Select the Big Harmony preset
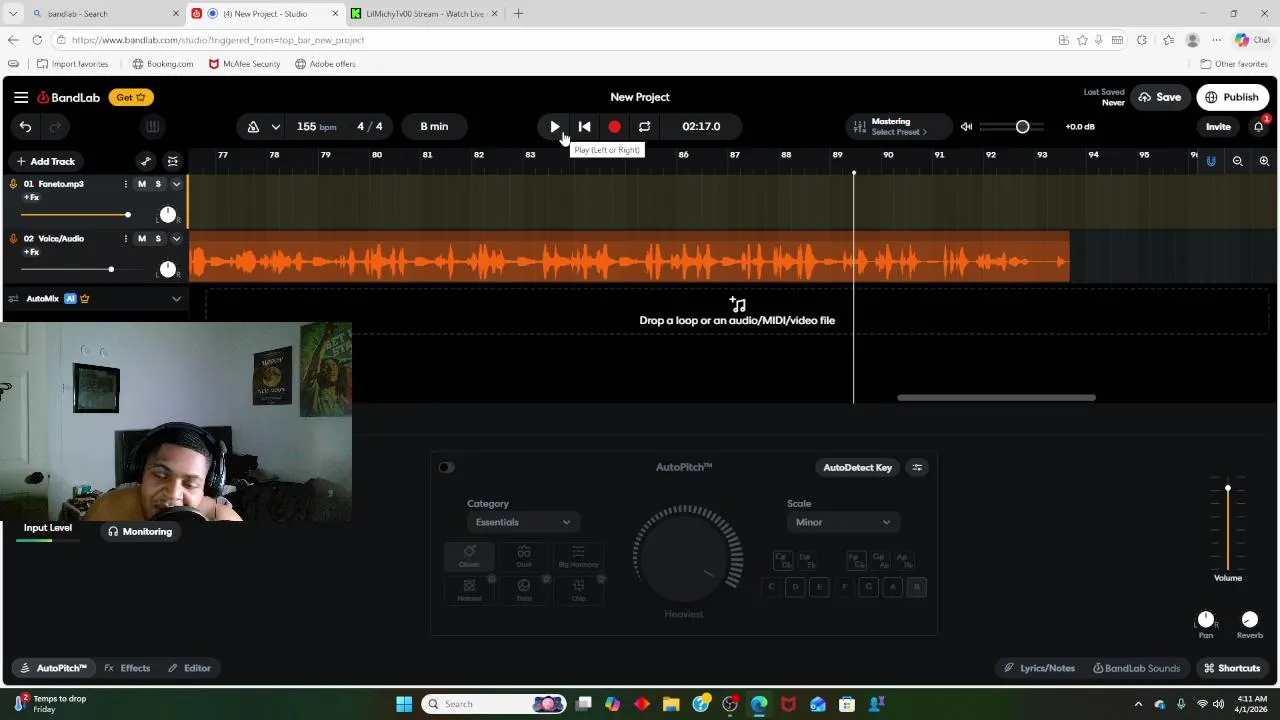The width and height of the screenshot is (1280, 720). click(x=578, y=557)
